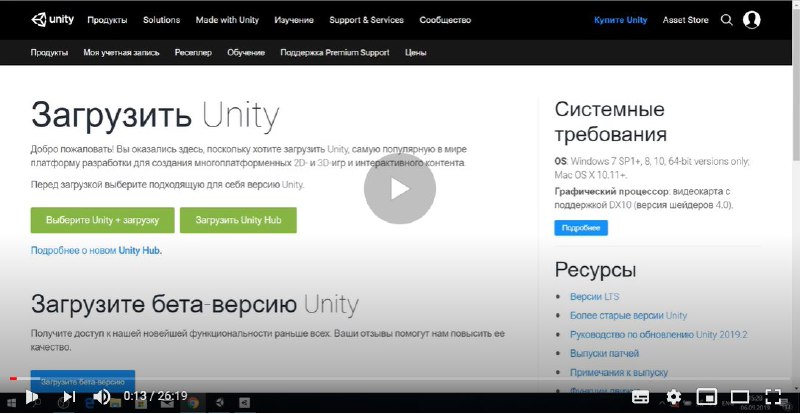
Task: Mute the video volume speaker
Action: 102,396
